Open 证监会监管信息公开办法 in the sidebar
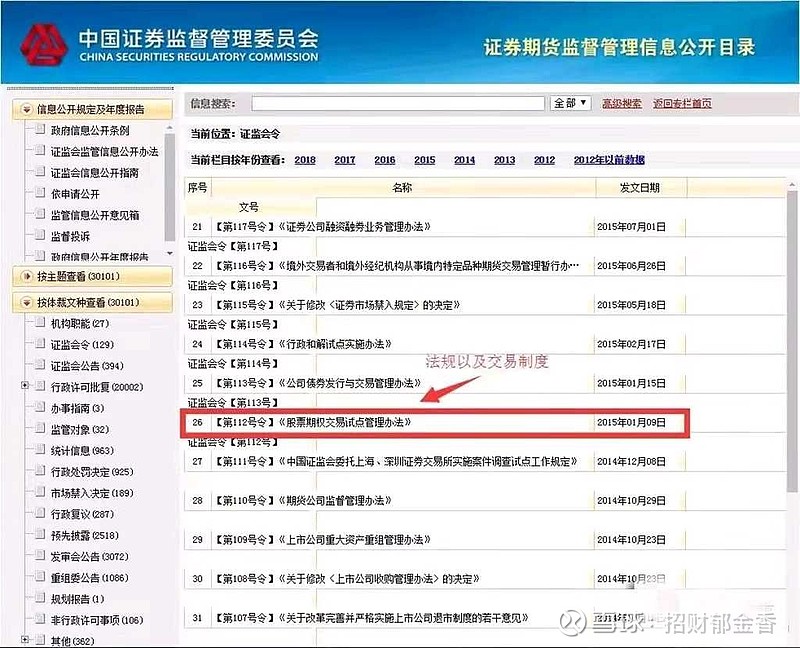Image resolution: width=800 pixels, height=648 pixels. [x=105, y=152]
